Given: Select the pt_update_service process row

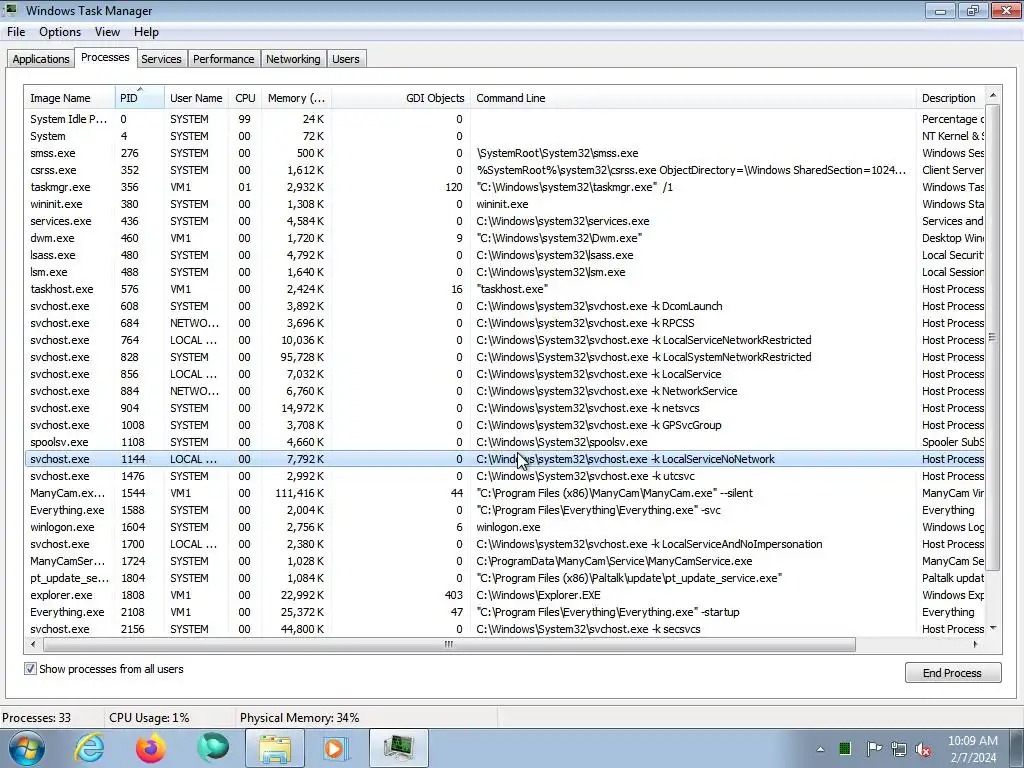Looking at the screenshot, I should click(505, 578).
